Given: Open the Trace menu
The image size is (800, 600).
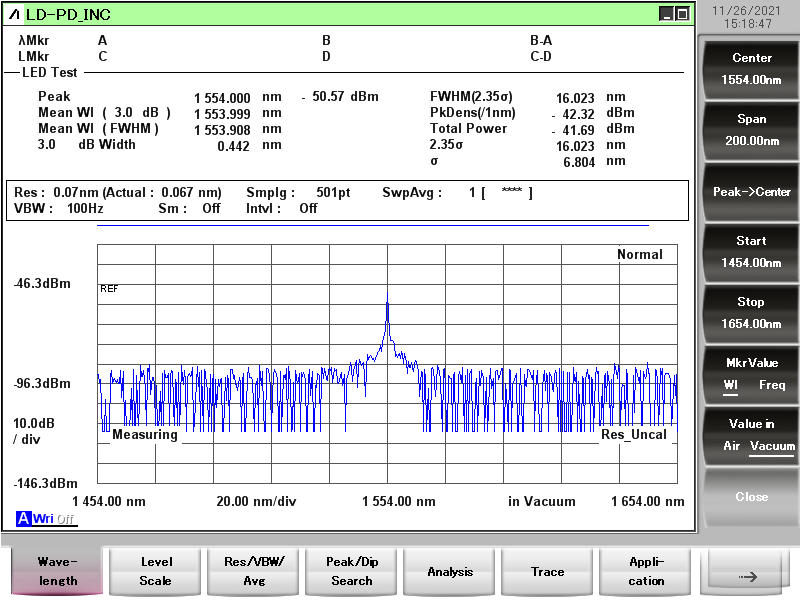Looking at the screenshot, I should 548,571.
